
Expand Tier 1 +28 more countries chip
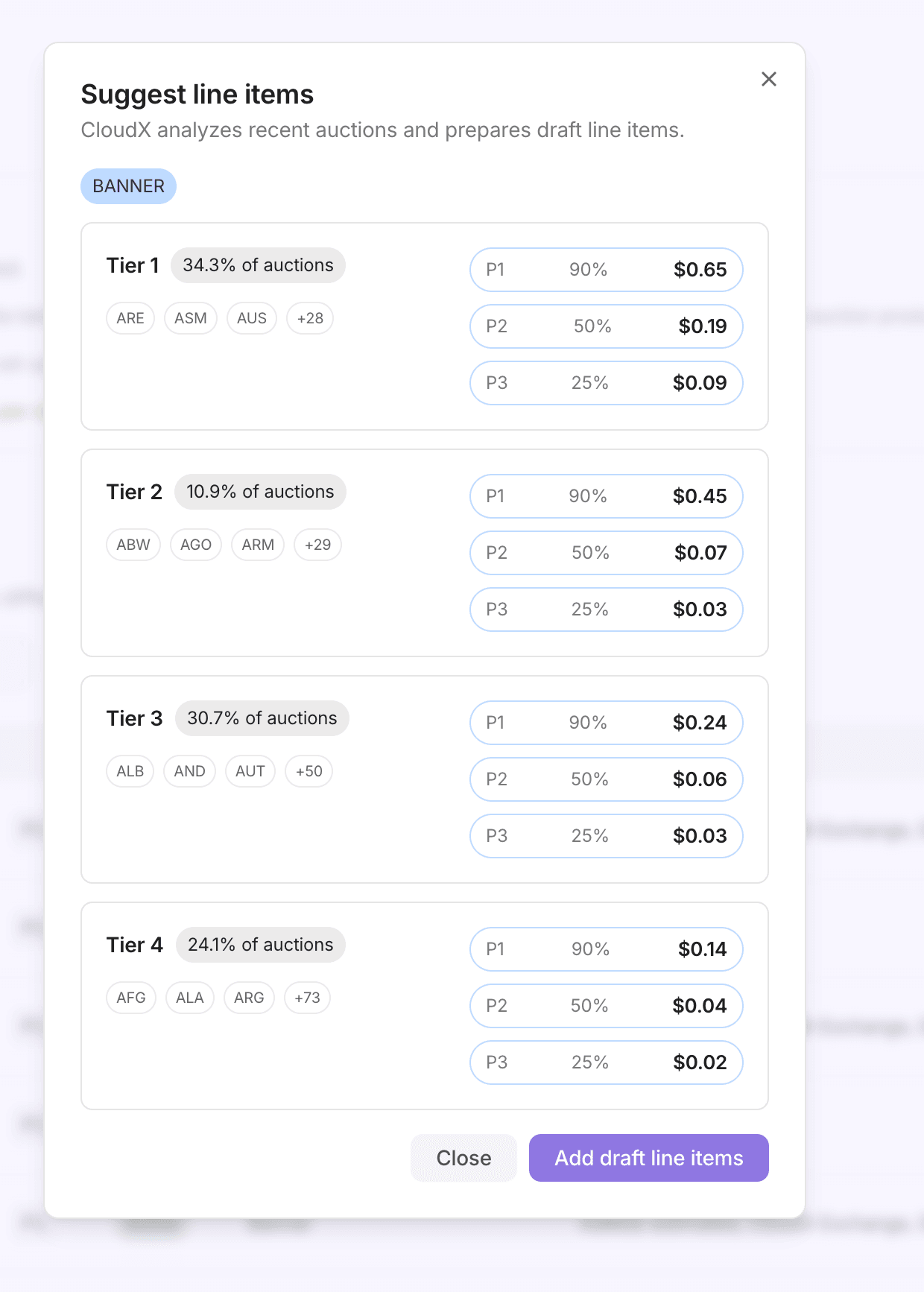(x=310, y=318)
